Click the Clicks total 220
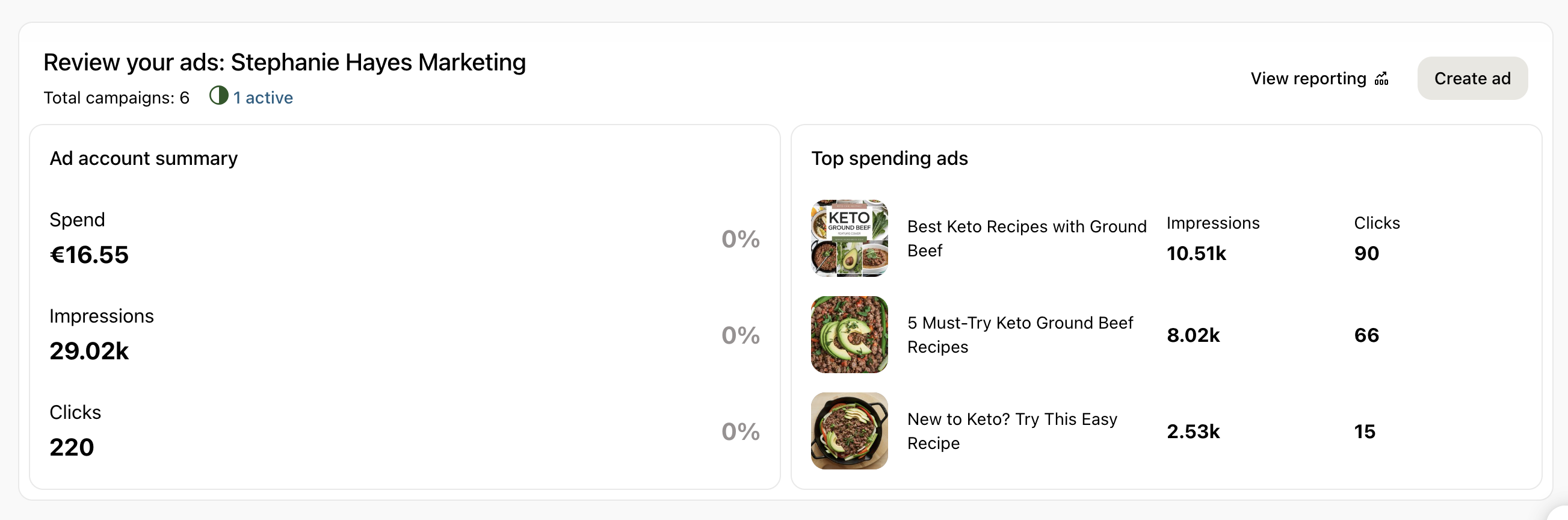This screenshot has height=520, width=1568. pos(72,447)
